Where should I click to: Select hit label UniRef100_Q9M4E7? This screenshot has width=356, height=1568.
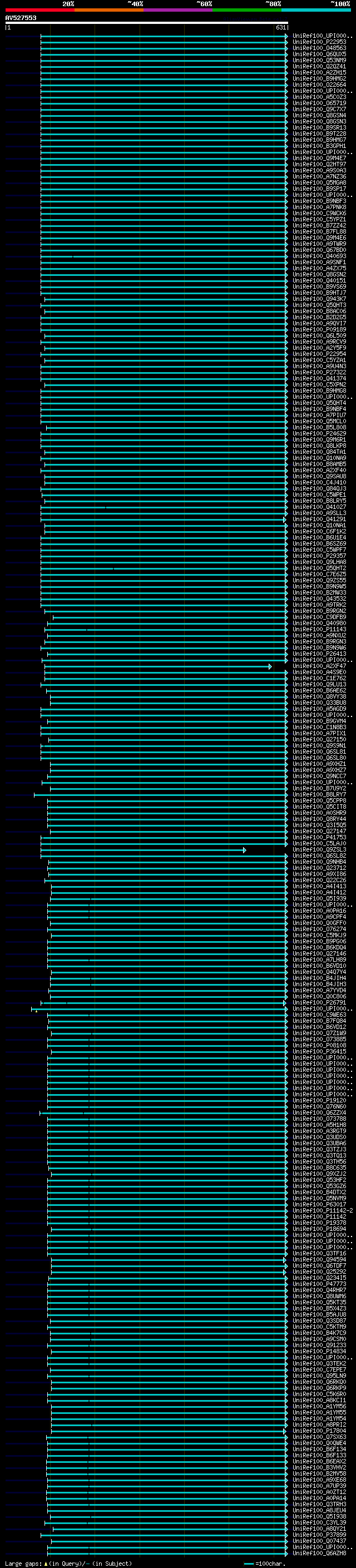[x=319, y=159]
